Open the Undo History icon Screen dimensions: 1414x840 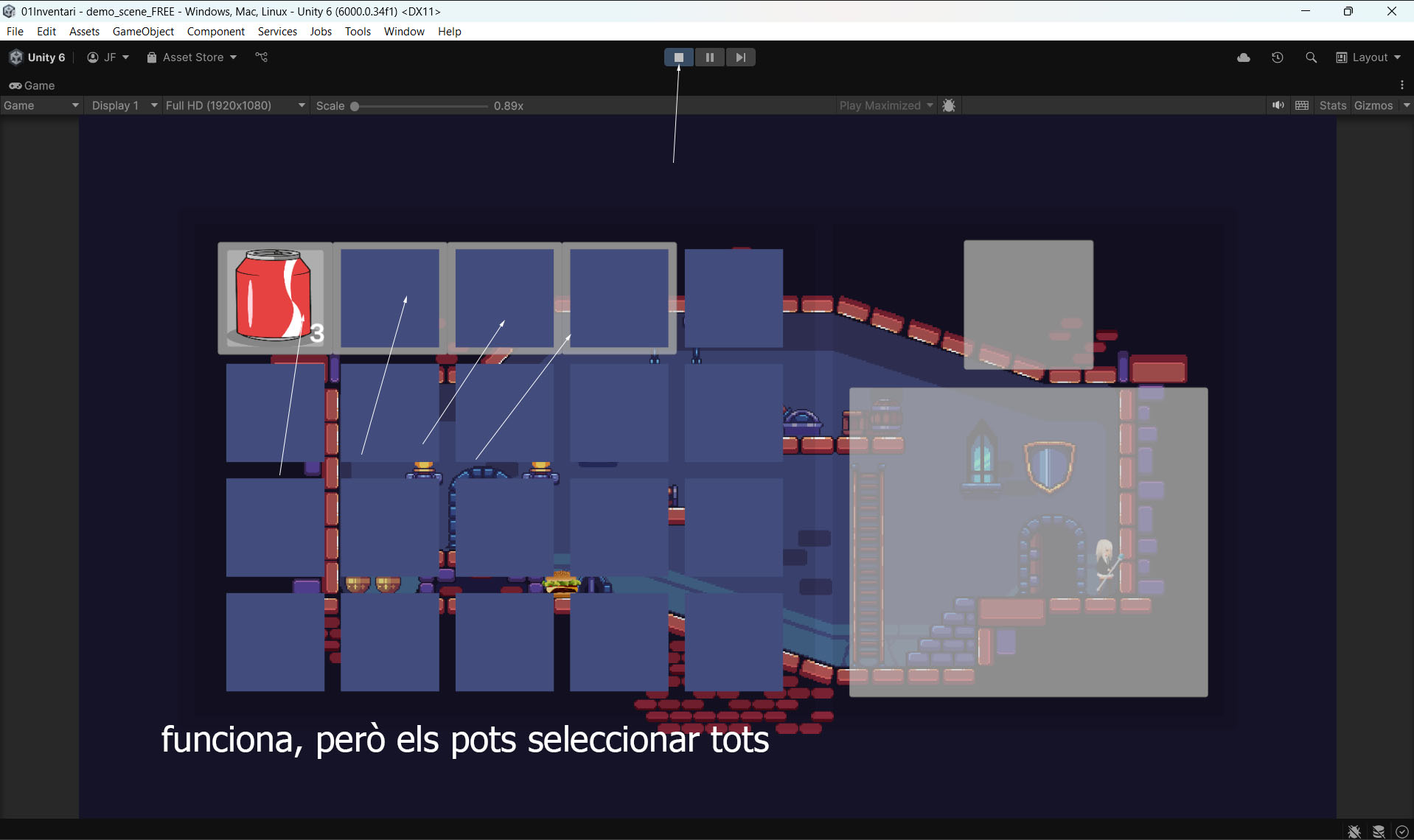[x=1277, y=57]
